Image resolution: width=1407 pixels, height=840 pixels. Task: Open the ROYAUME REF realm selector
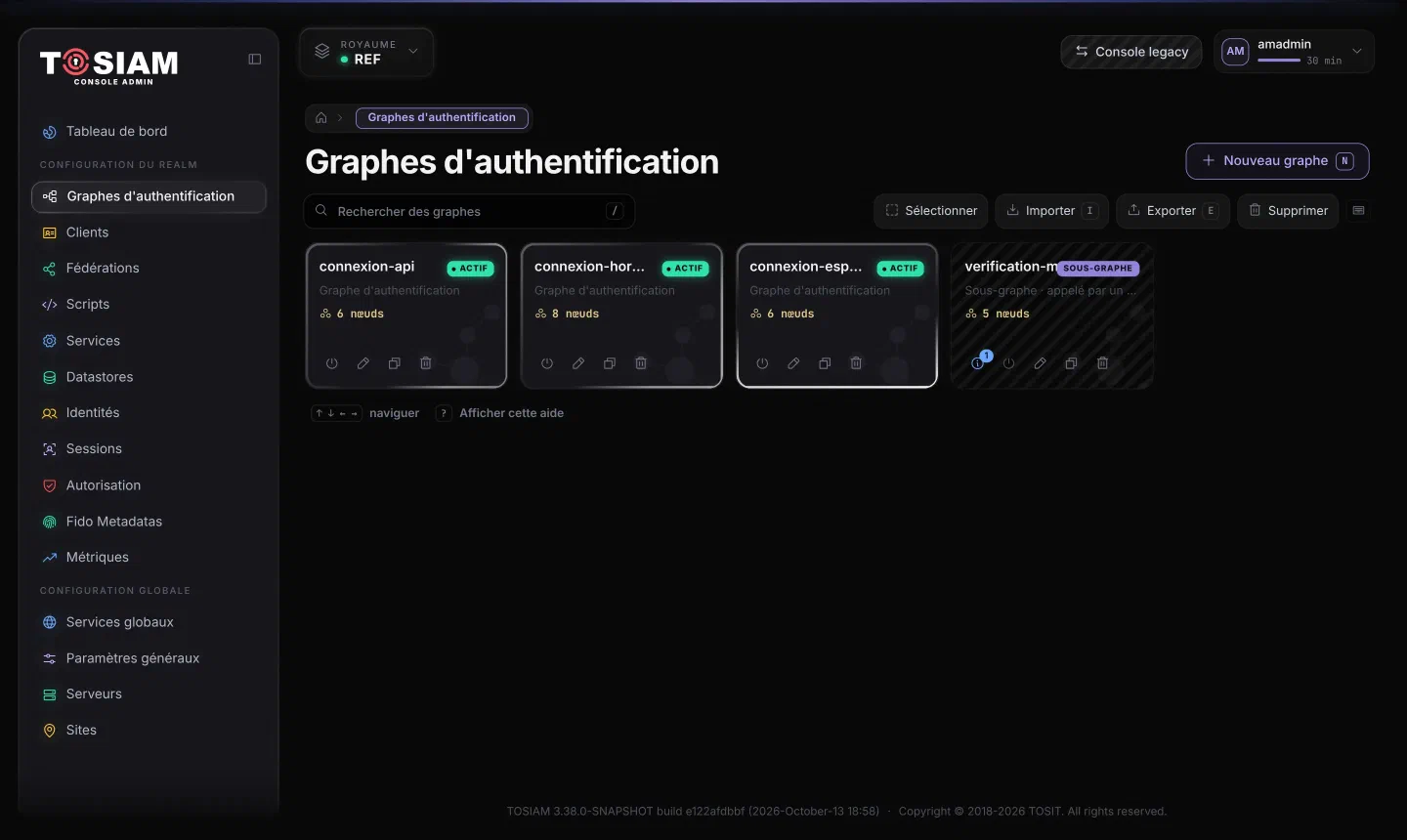366,53
